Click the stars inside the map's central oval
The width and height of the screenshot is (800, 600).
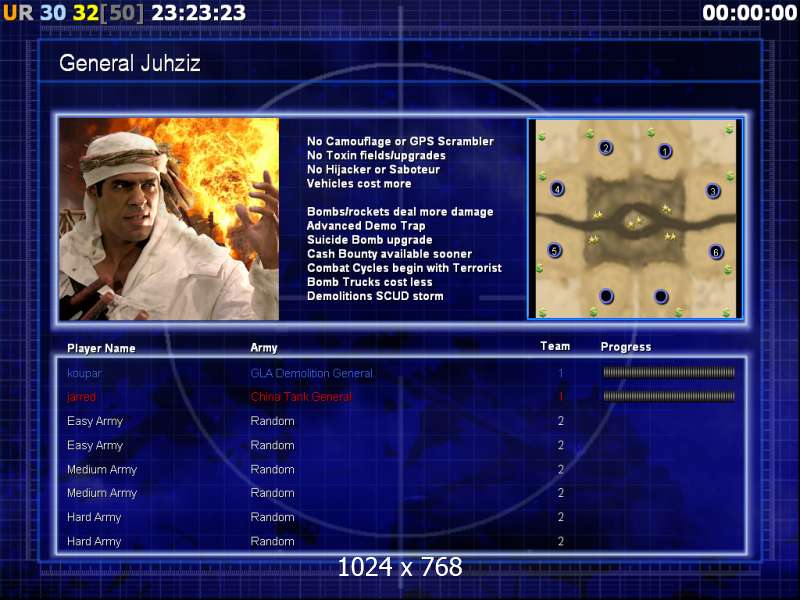pyautogui.click(x=635, y=222)
